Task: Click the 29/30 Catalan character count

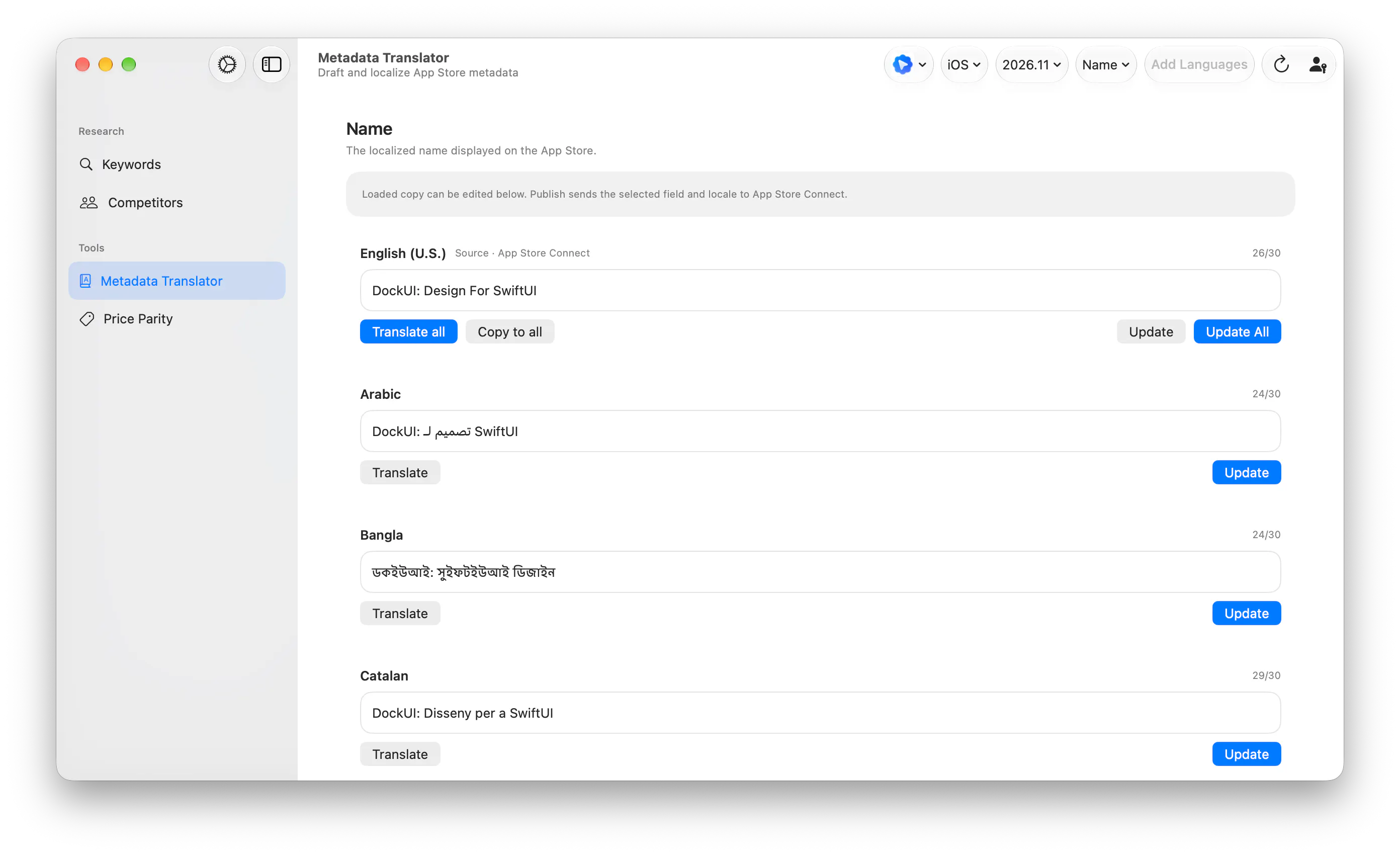Action: tap(1266, 675)
